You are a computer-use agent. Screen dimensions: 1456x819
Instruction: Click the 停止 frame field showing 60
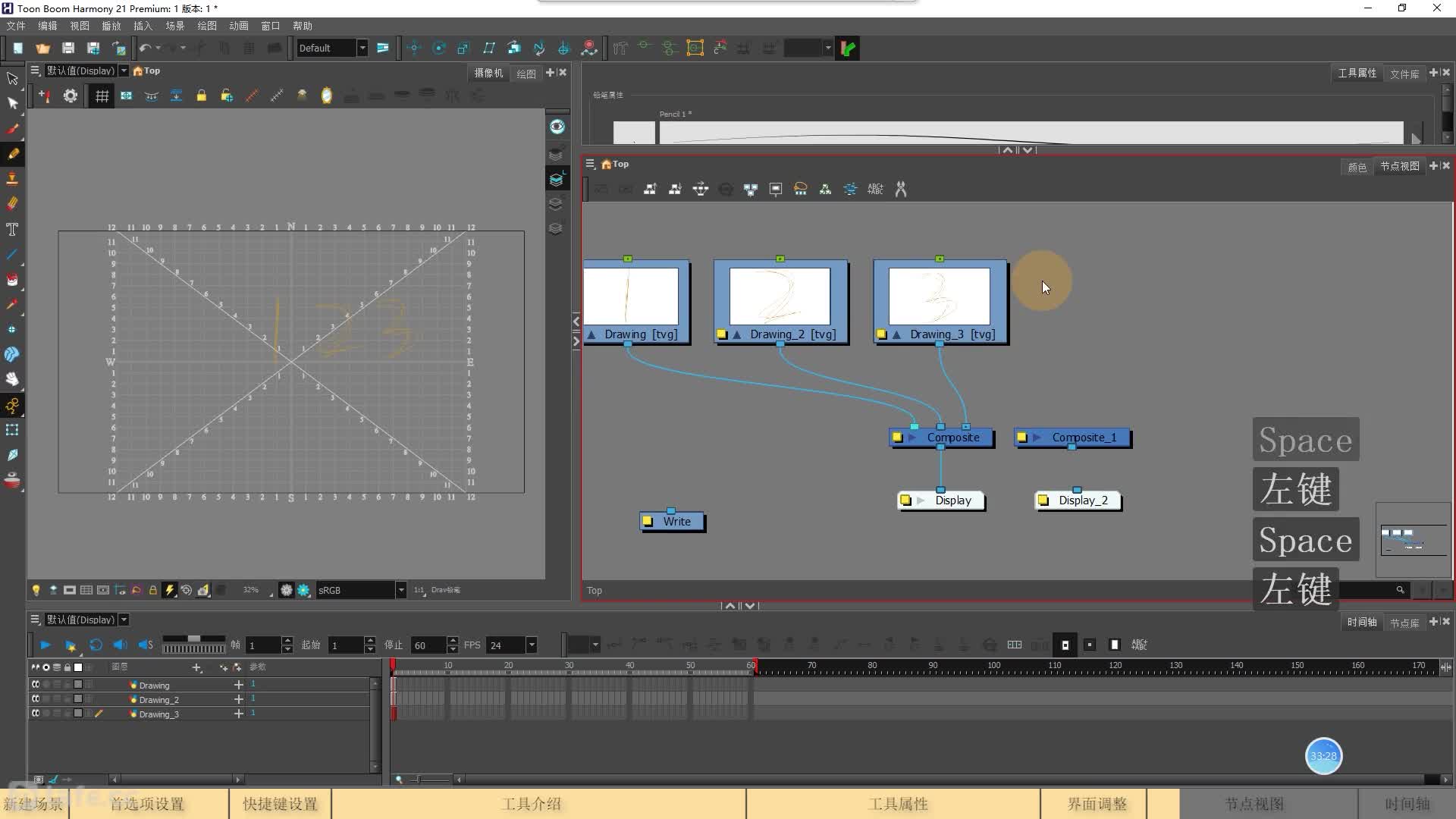[x=428, y=645]
